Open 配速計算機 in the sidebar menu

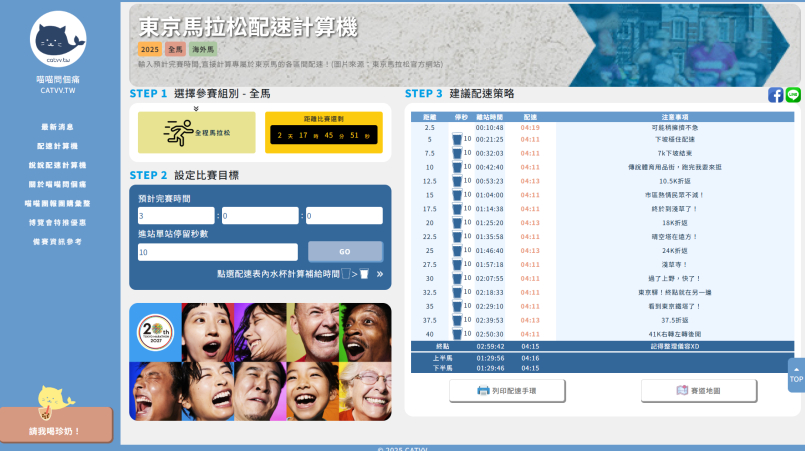click(x=57, y=145)
